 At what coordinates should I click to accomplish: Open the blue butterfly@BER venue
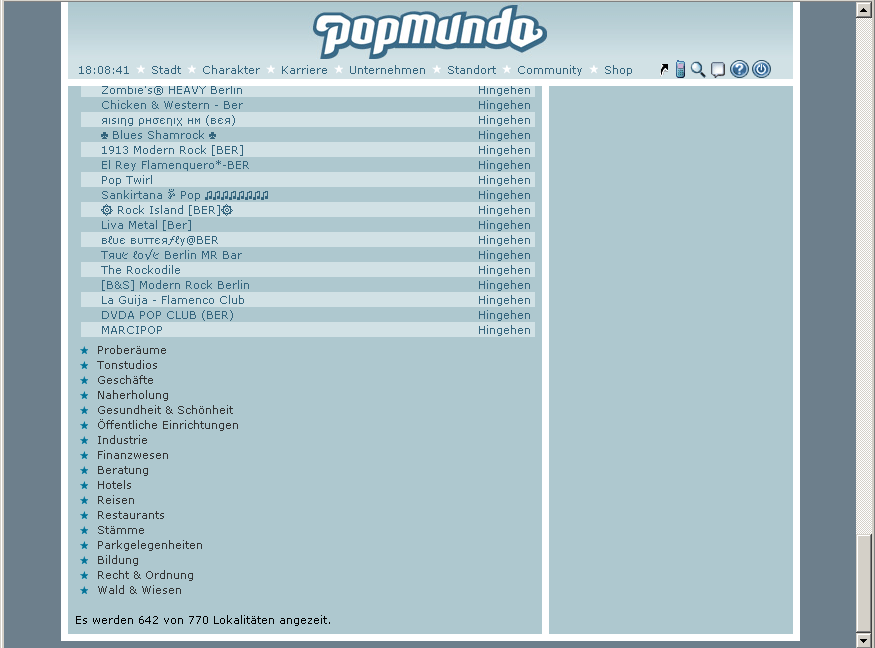[x=160, y=241]
